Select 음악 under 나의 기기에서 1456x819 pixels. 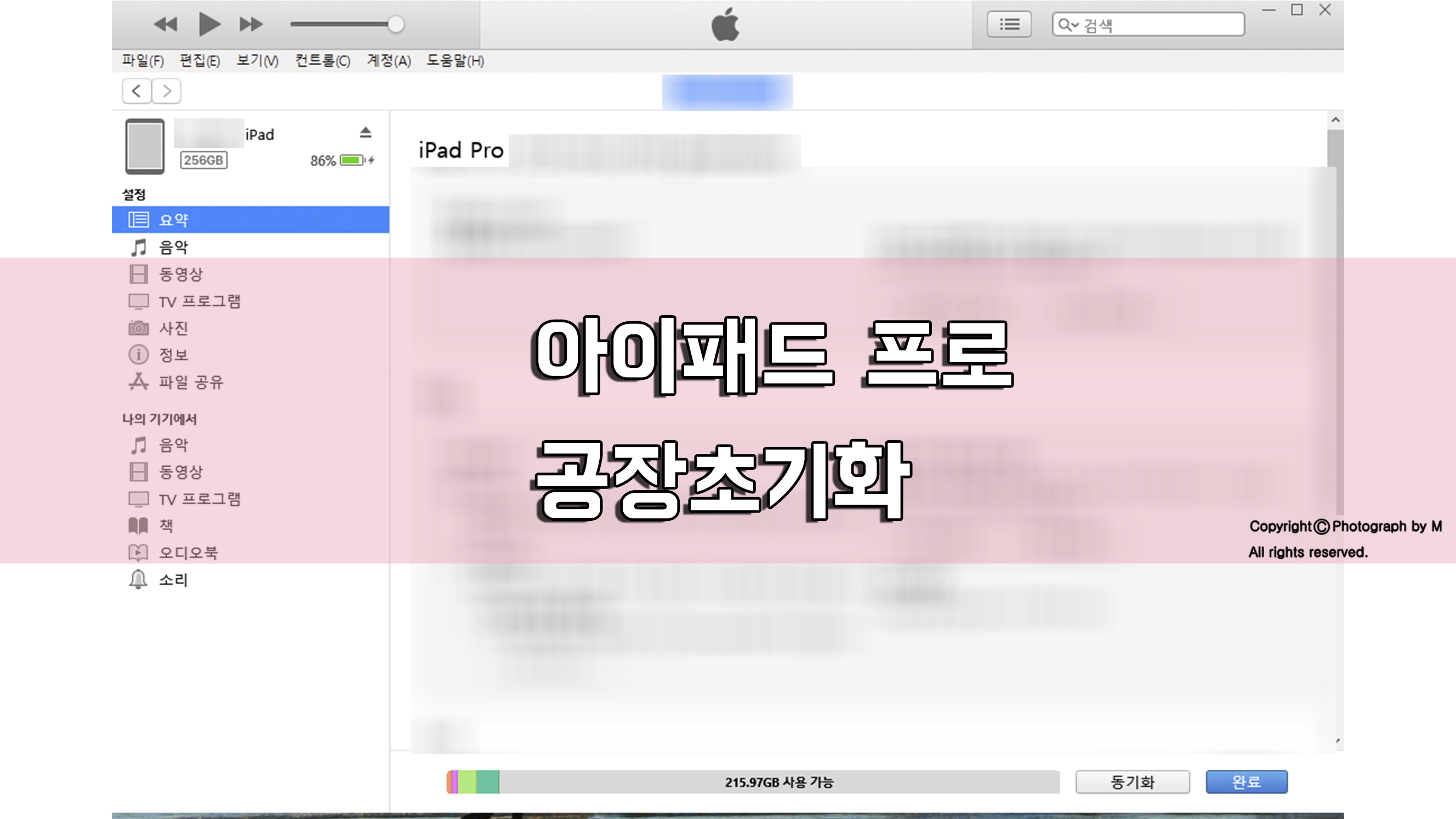[174, 445]
